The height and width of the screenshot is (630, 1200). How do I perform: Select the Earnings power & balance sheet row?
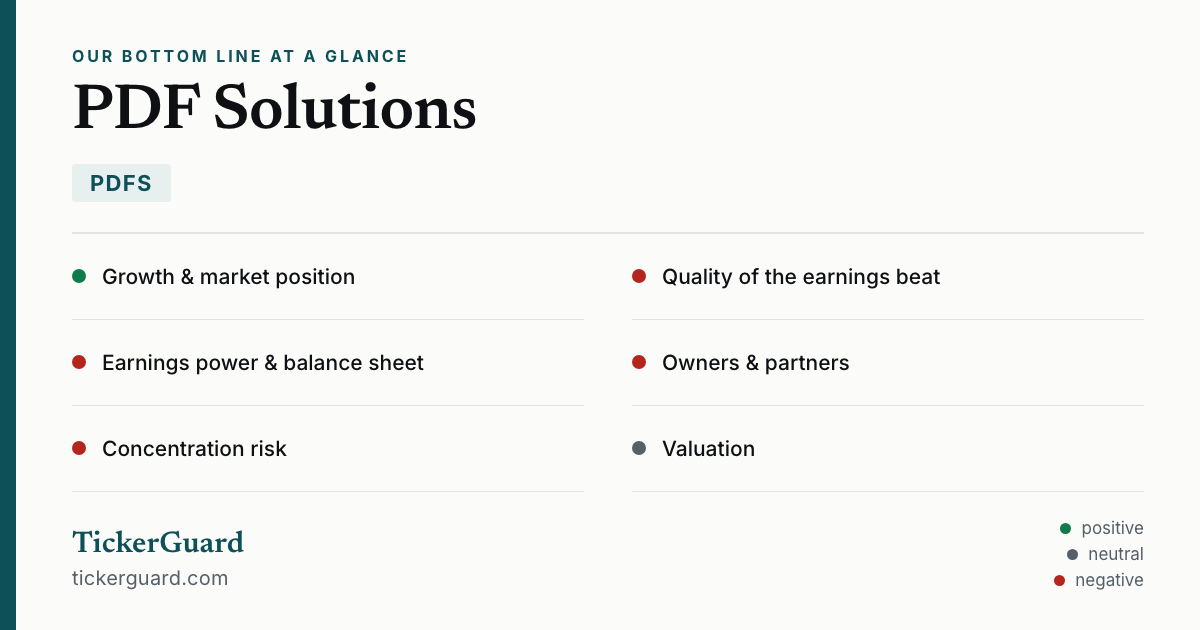coord(328,363)
